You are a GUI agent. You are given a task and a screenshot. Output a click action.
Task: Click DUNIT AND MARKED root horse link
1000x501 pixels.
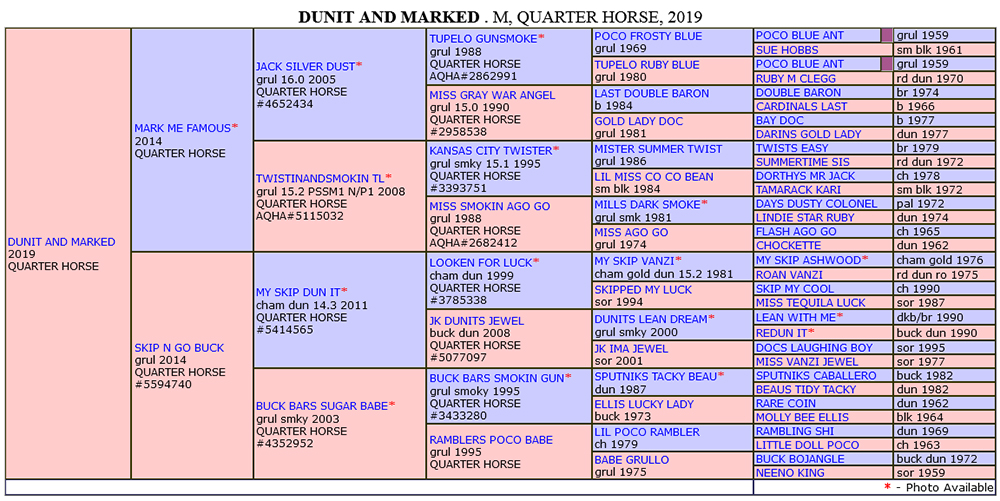click(x=62, y=242)
